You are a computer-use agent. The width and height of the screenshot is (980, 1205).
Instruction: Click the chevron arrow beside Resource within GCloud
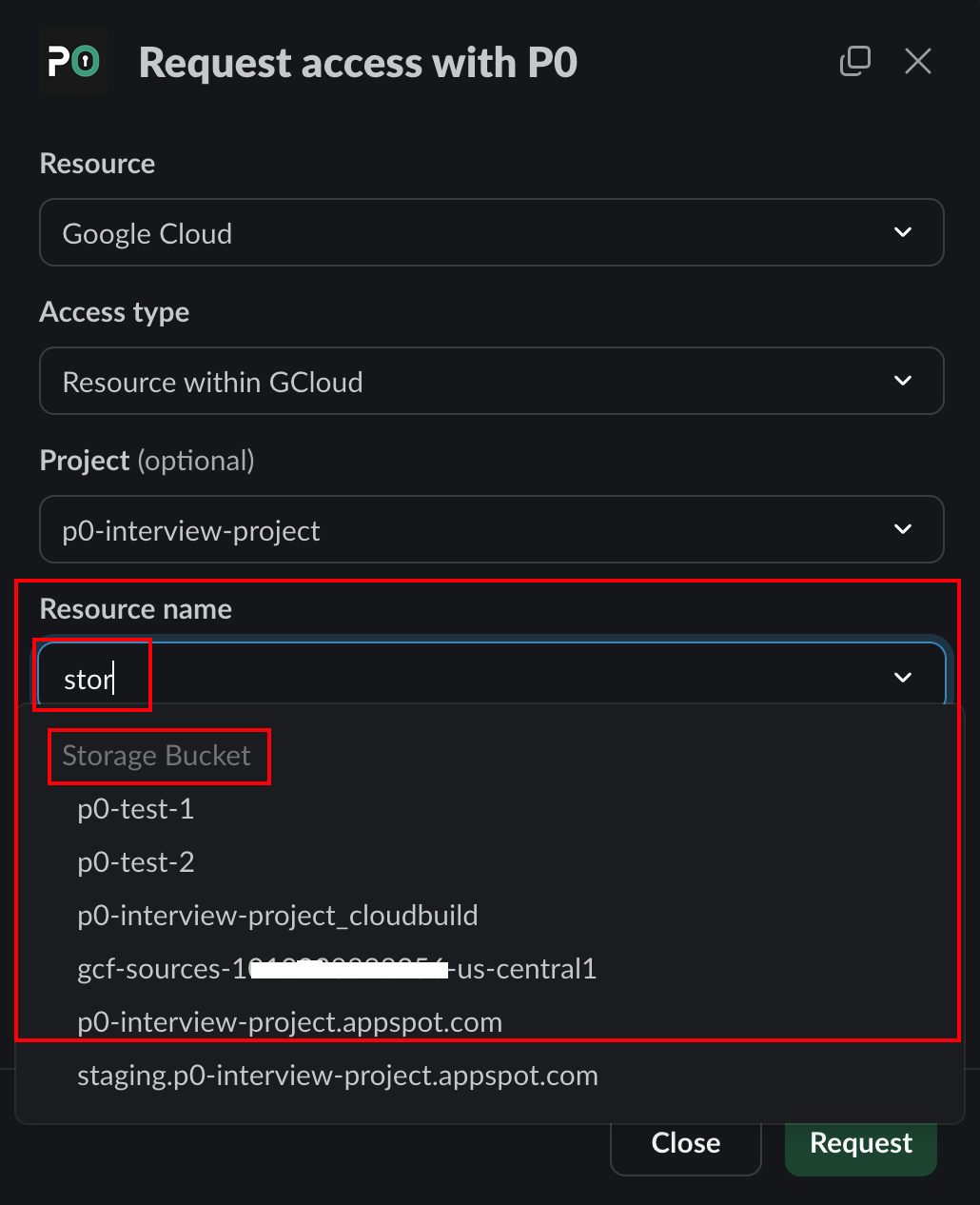[x=903, y=381]
